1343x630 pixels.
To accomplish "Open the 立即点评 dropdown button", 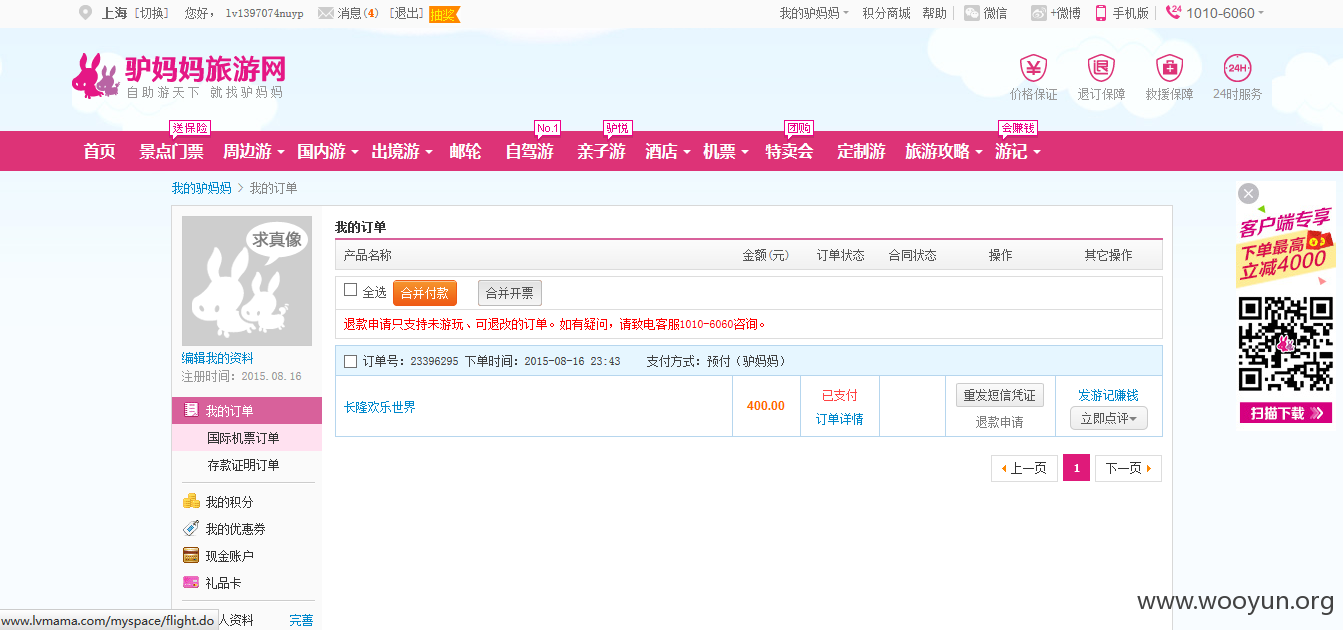I will pos(1109,419).
